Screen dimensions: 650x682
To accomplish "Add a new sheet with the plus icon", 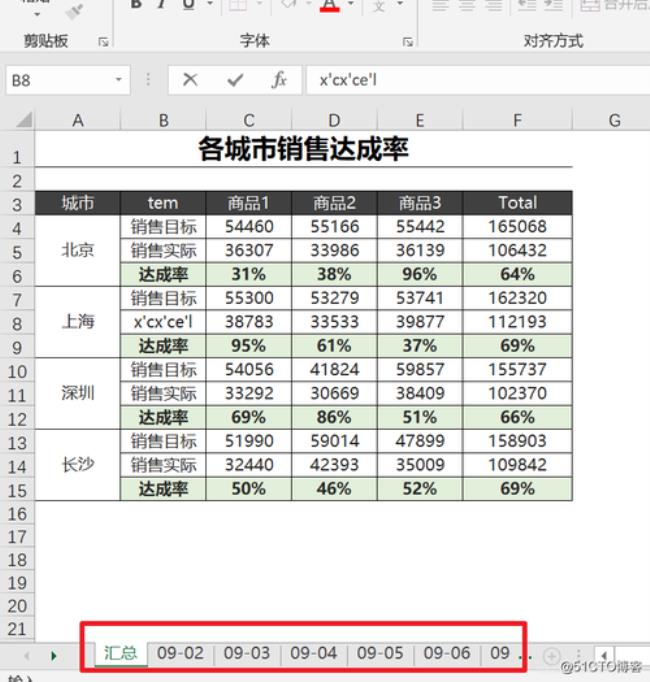I will coord(552,655).
